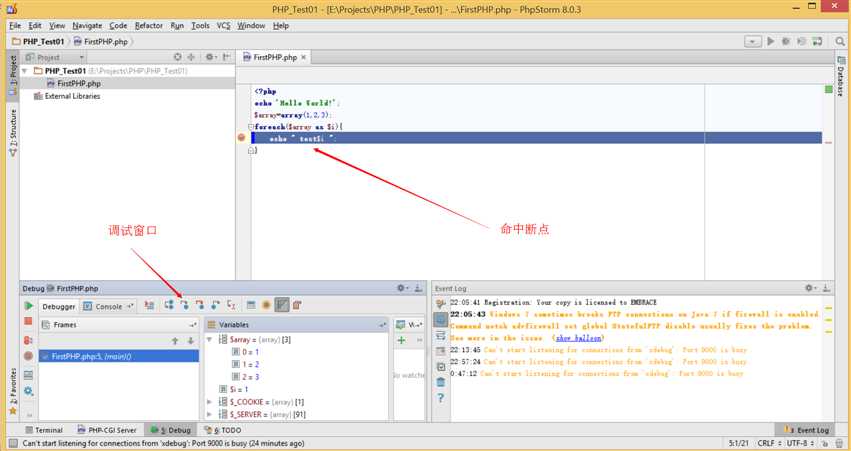
Task: Add new watch with green plus
Action: pyautogui.click(x=402, y=340)
